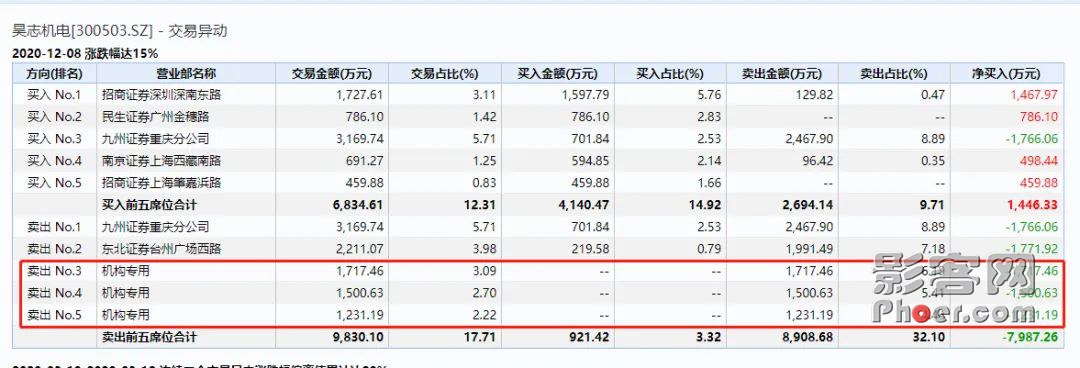Screen dimensions: 1080x368
Task: Click the 卖出占比(%) column header
Action: (894, 74)
